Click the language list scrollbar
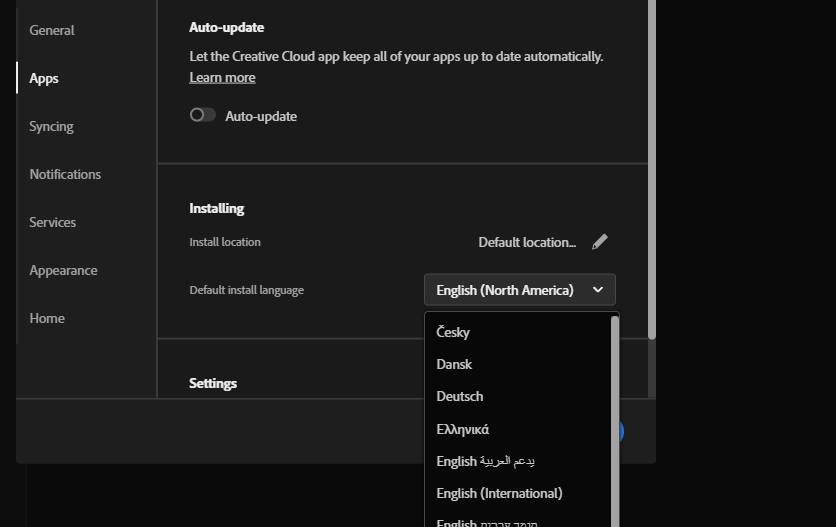 click(615, 421)
